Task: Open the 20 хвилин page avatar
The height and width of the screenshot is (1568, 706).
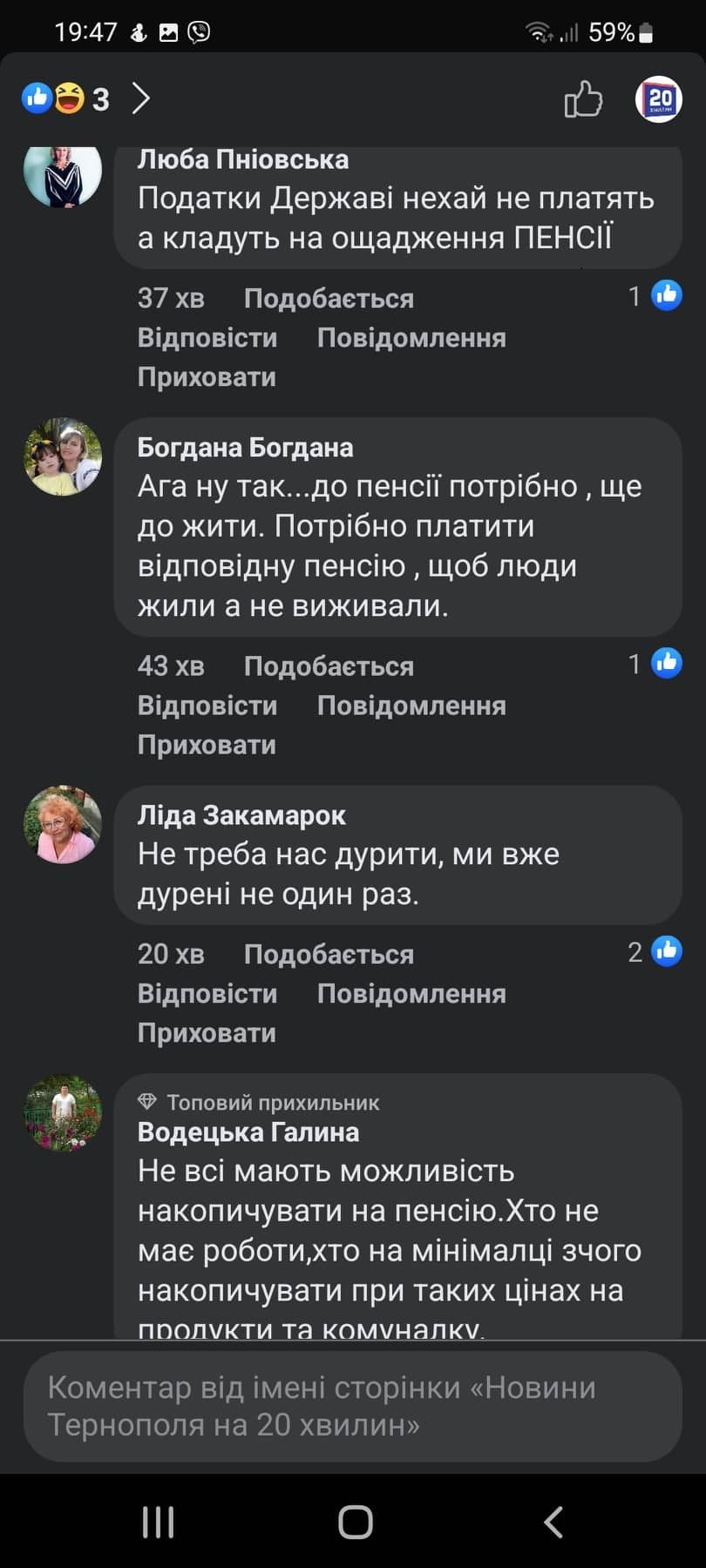Action: [658, 98]
